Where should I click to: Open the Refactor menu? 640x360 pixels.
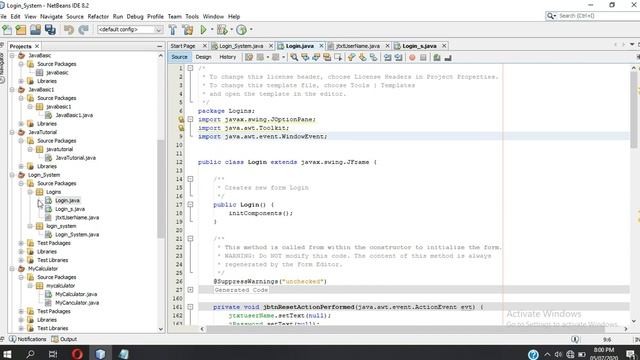click(98, 16)
